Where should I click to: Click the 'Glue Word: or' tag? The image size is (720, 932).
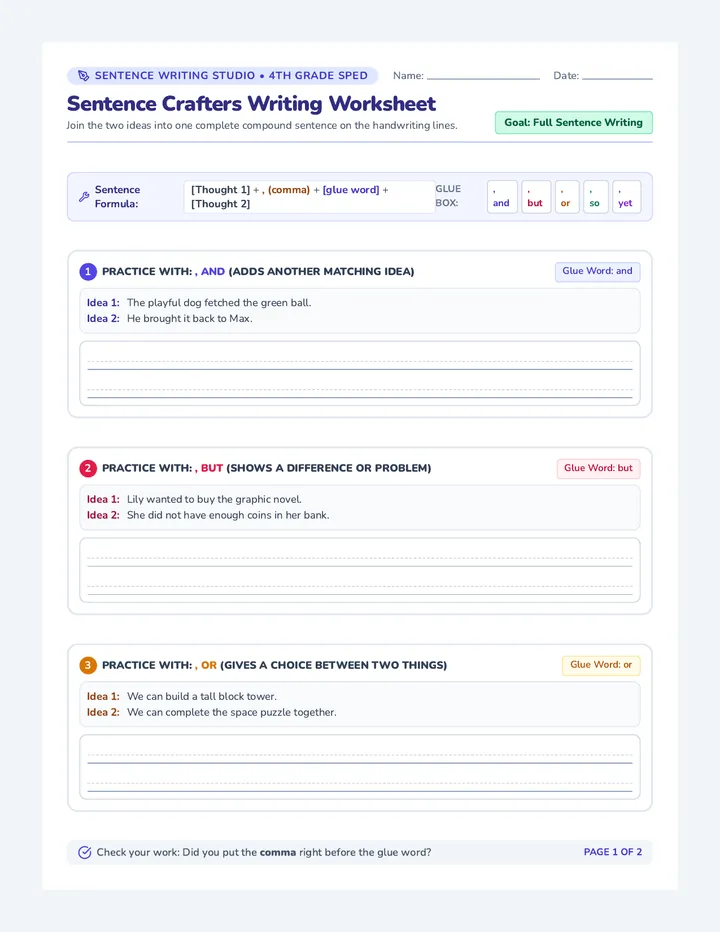[601, 665]
